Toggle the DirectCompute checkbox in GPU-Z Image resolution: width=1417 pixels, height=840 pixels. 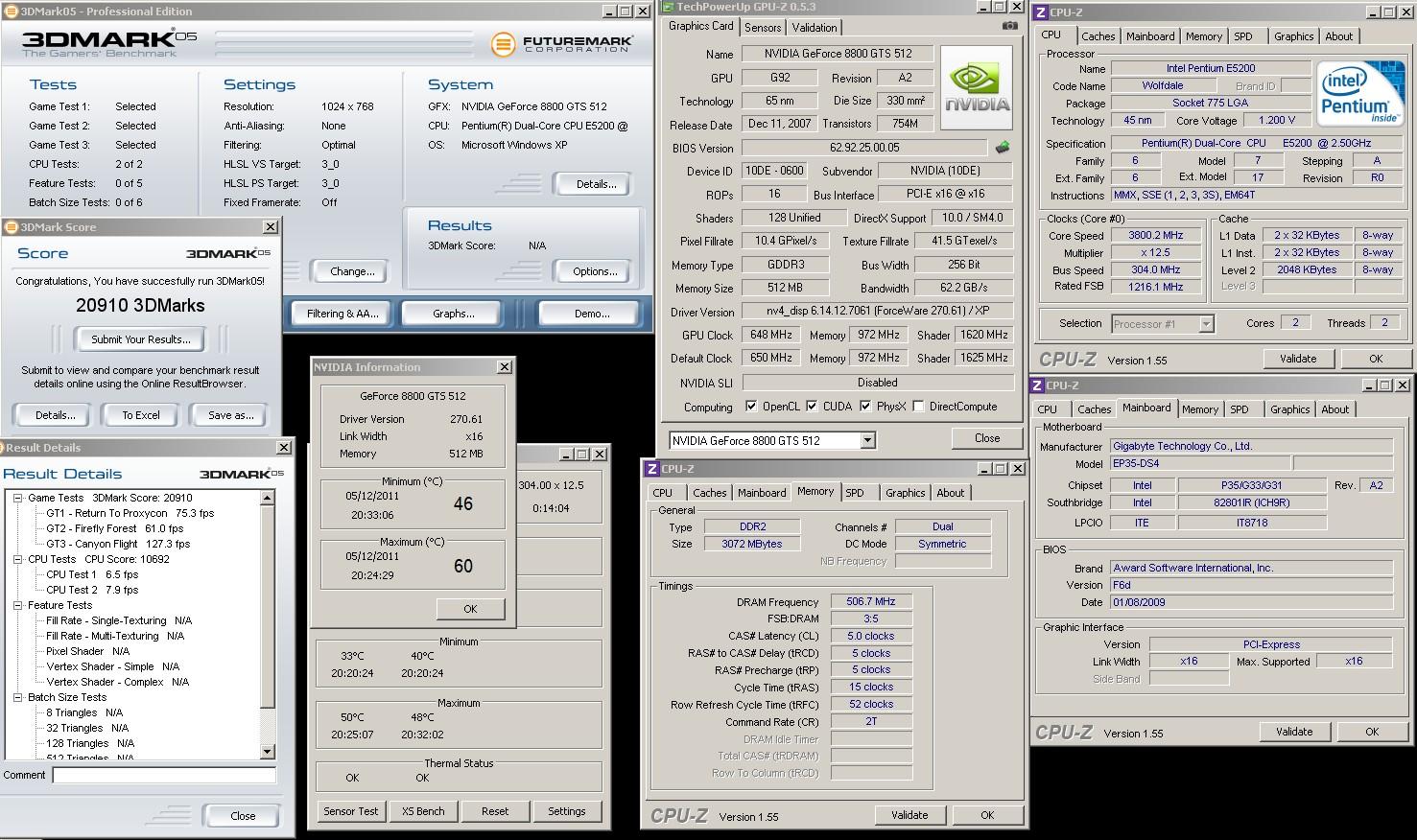coord(918,407)
